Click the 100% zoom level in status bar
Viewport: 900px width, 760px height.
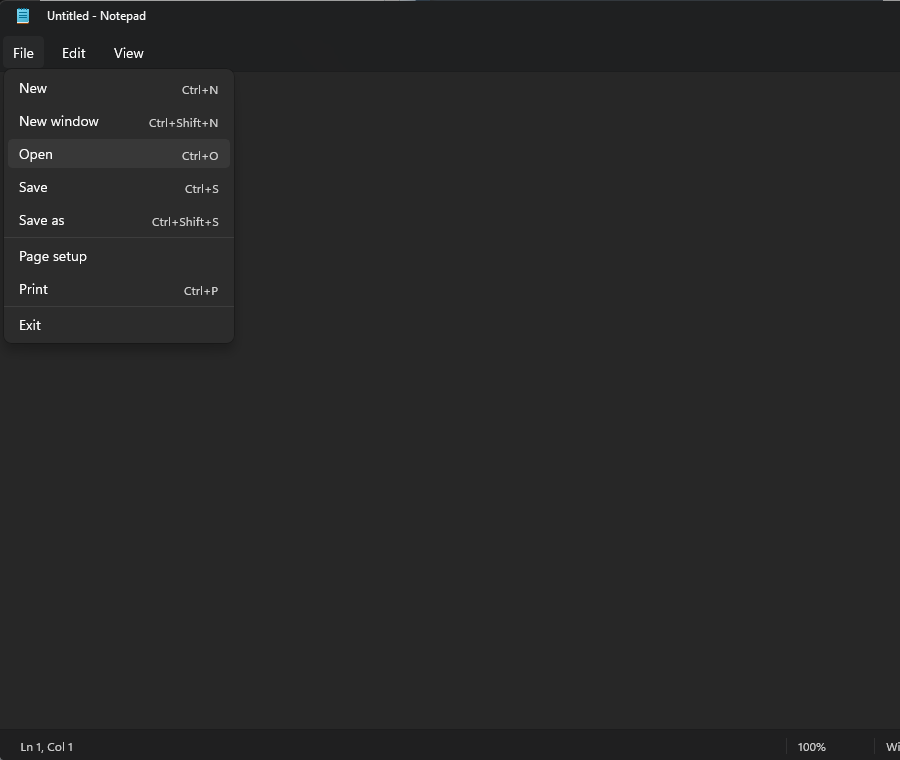click(x=812, y=747)
